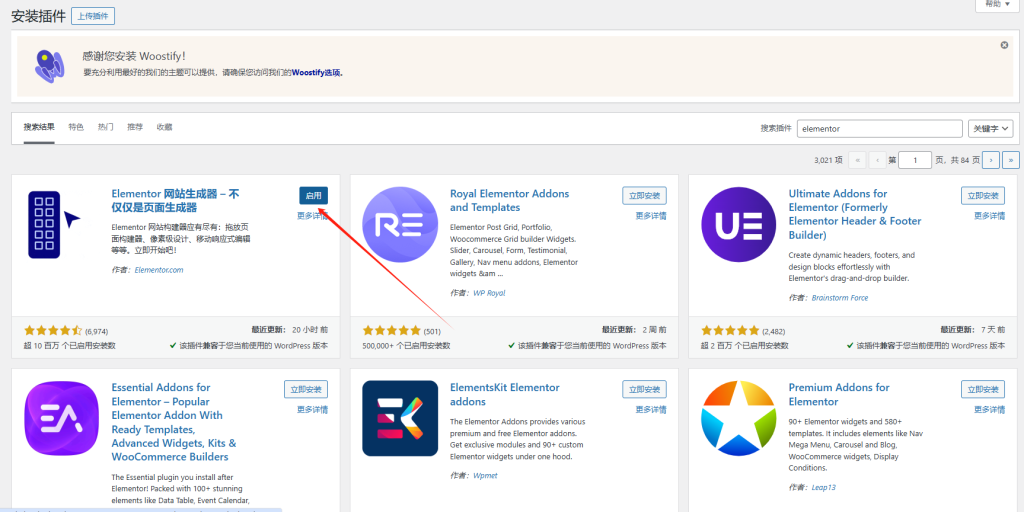
Task: Expand the 帮助 help panel
Action: click(995, 5)
